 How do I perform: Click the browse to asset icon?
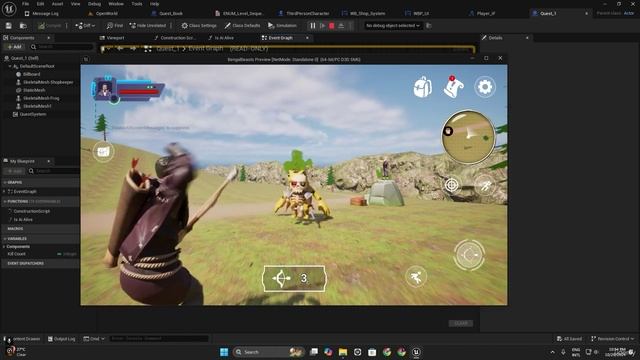pyautogui.click(x=23, y=26)
